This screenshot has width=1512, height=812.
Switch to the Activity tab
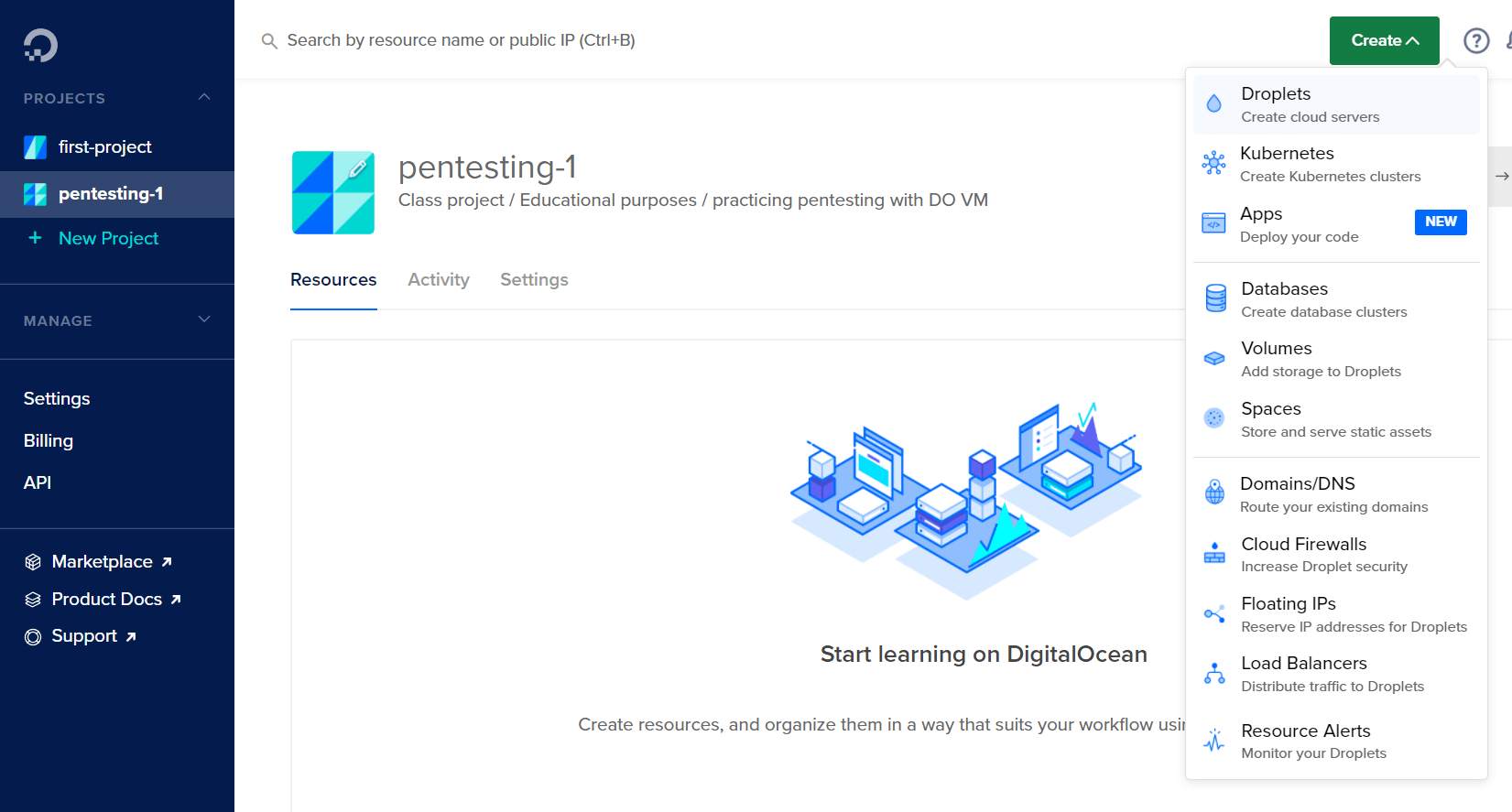439,280
